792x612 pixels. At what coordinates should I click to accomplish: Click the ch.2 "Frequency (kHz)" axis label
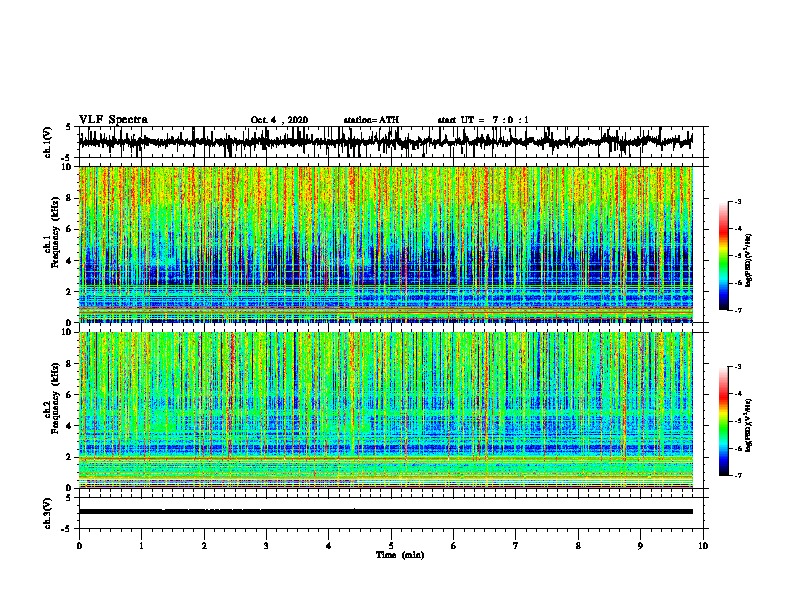click(x=55, y=398)
